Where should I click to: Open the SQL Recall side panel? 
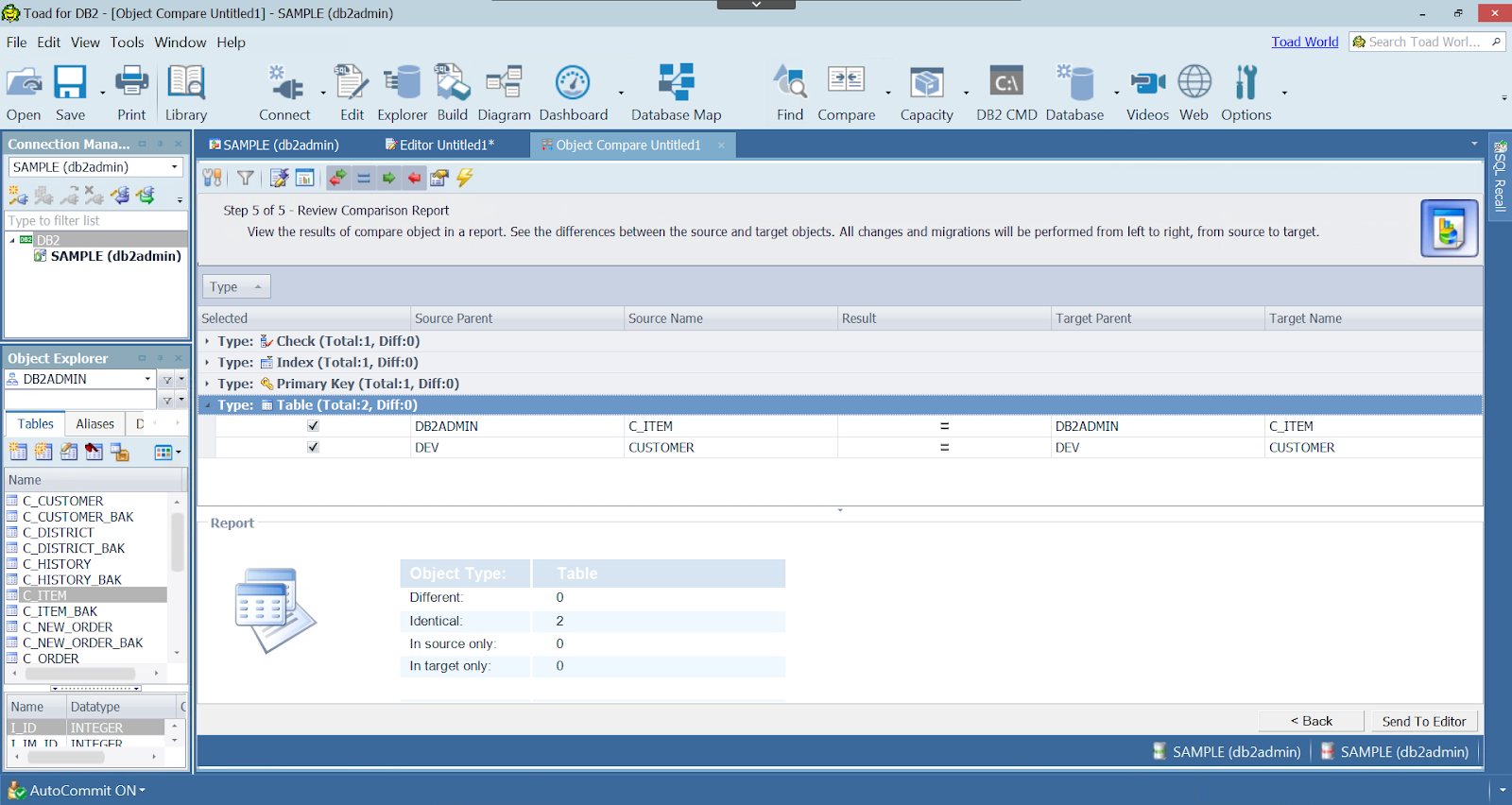[1500, 177]
